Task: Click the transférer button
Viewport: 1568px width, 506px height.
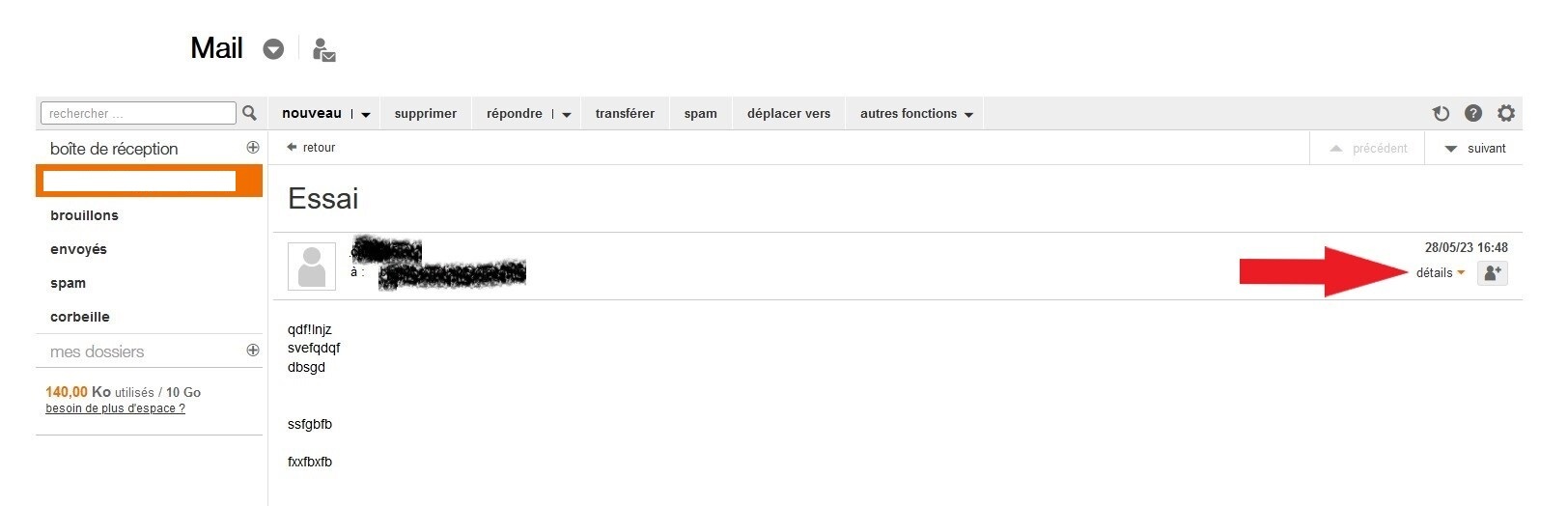Action: point(625,113)
